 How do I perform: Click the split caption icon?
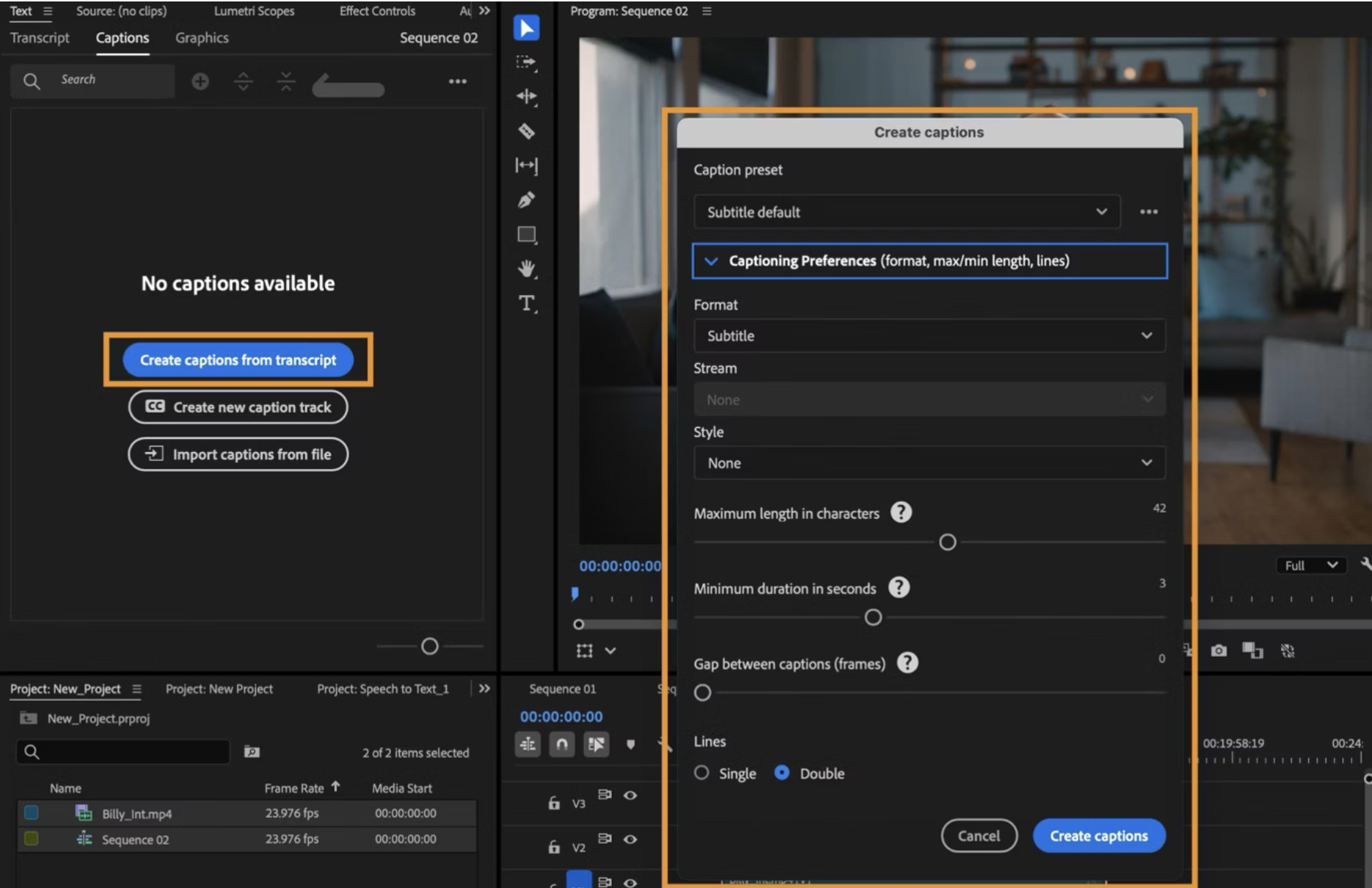click(244, 81)
